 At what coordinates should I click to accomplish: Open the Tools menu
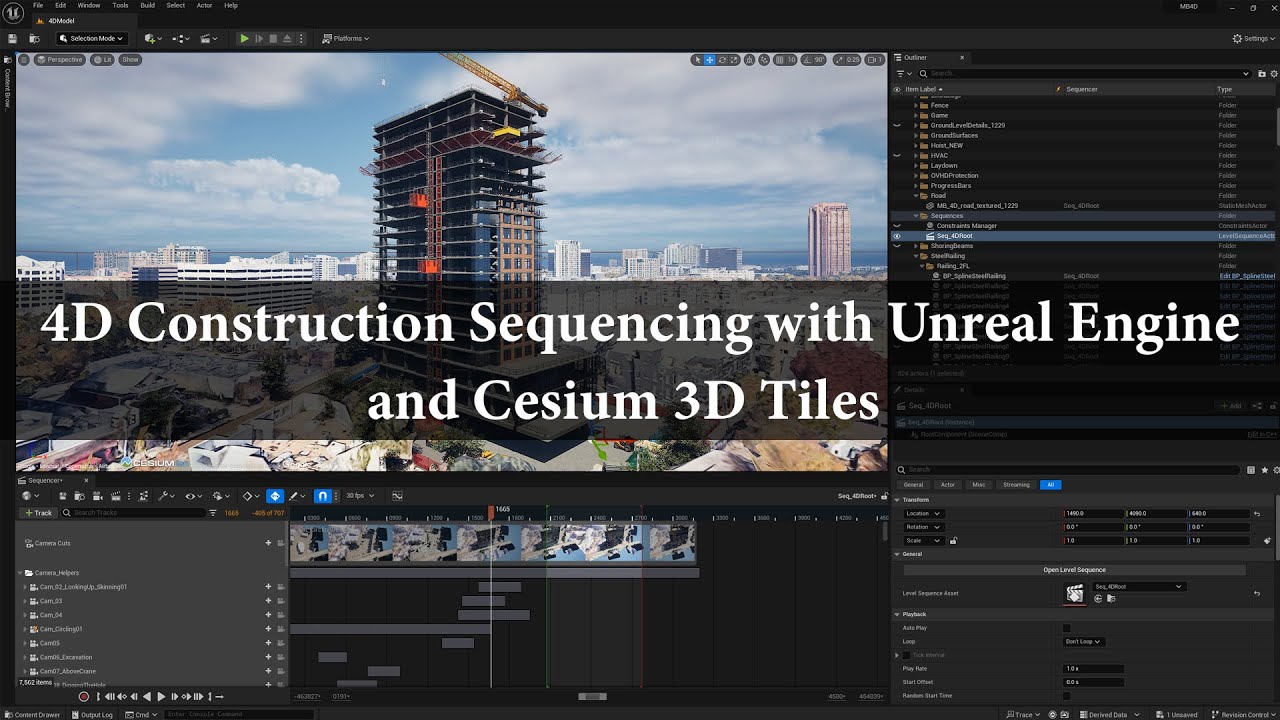coord(120,5)
